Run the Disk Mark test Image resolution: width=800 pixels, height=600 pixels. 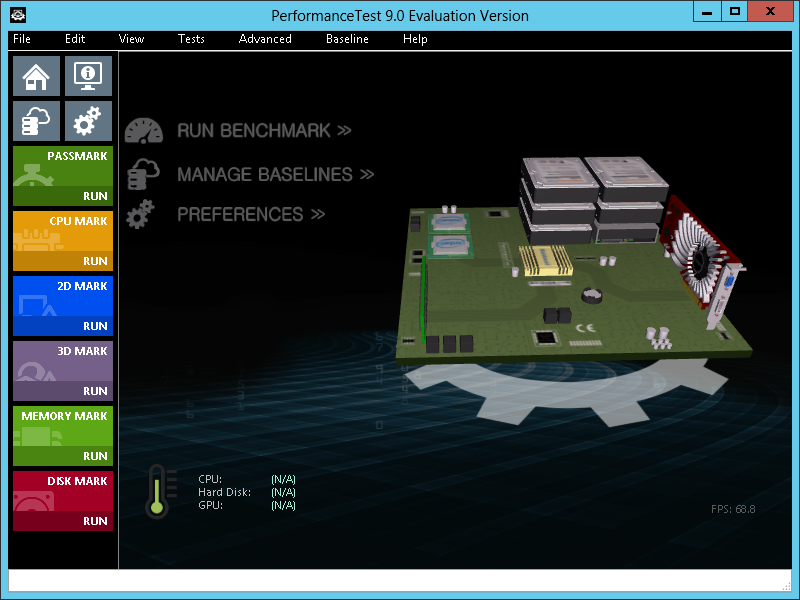95,521
